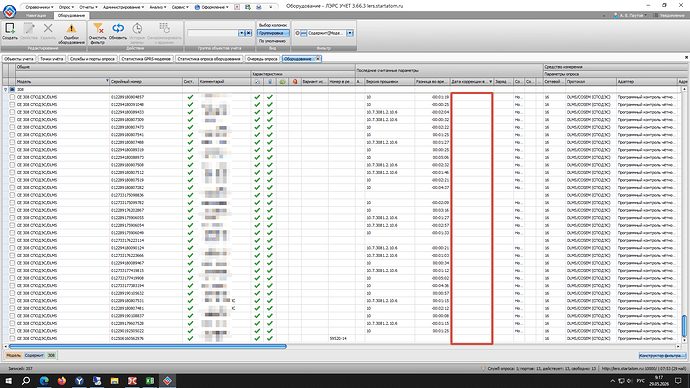The height and width of the screenshot is (388, 690).
Task: Open Ошибки оборудования warning icon
Action: coord(71,29)
